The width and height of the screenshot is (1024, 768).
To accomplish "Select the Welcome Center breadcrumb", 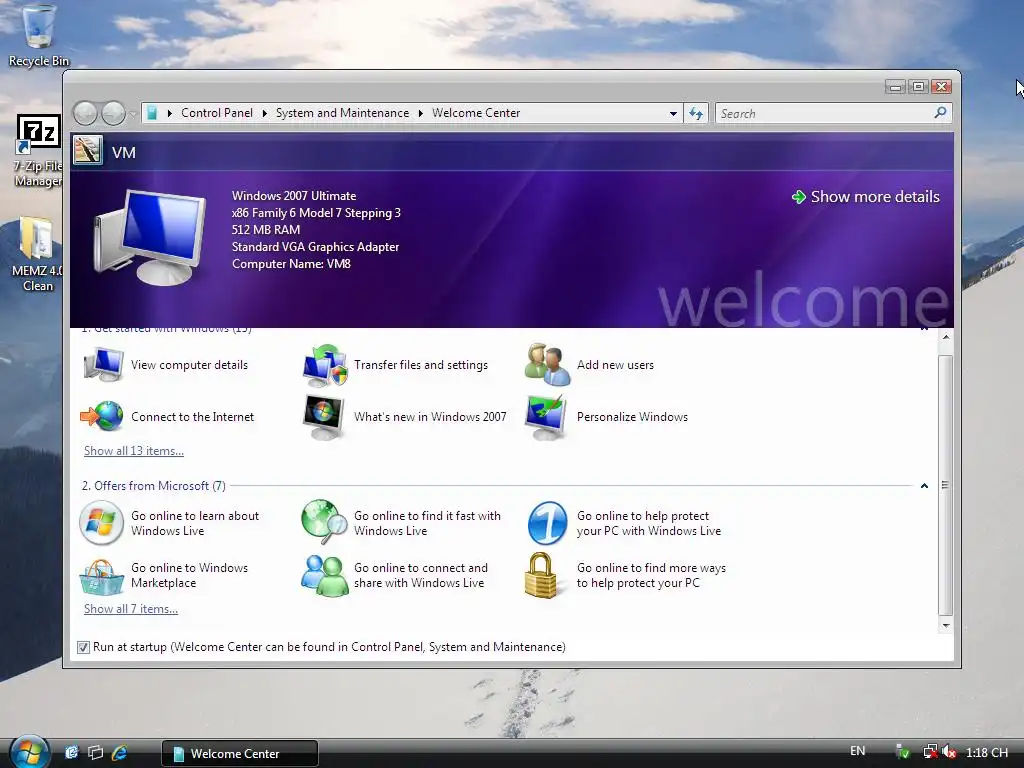I will 476,113.
